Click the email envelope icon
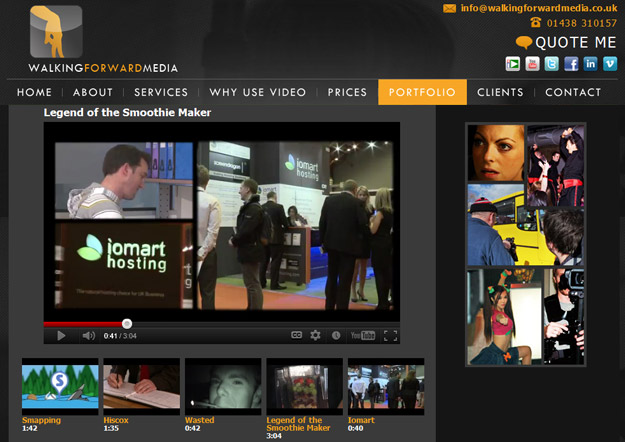Image resolution: width=625 pixels, height=442 pixels. 450,8
